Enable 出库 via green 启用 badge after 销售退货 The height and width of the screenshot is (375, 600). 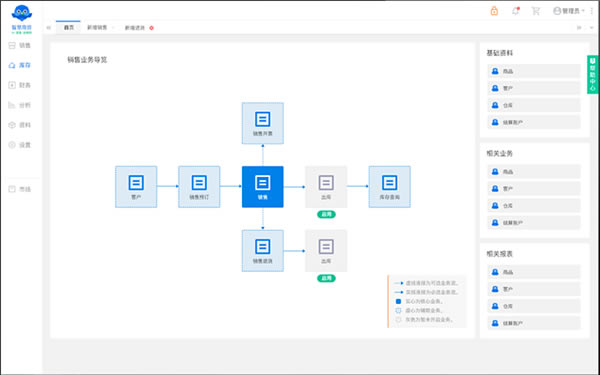326,279
